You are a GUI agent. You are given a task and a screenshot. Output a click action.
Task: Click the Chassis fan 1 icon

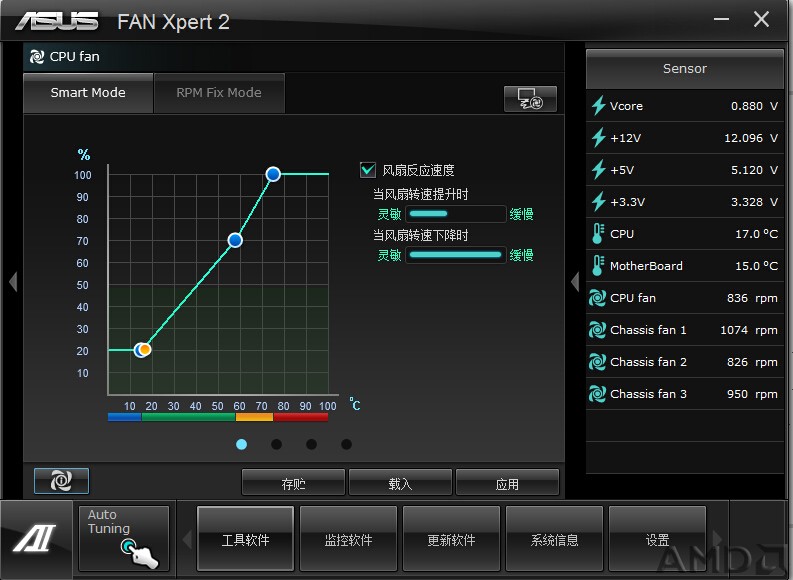tap(597, 330)
